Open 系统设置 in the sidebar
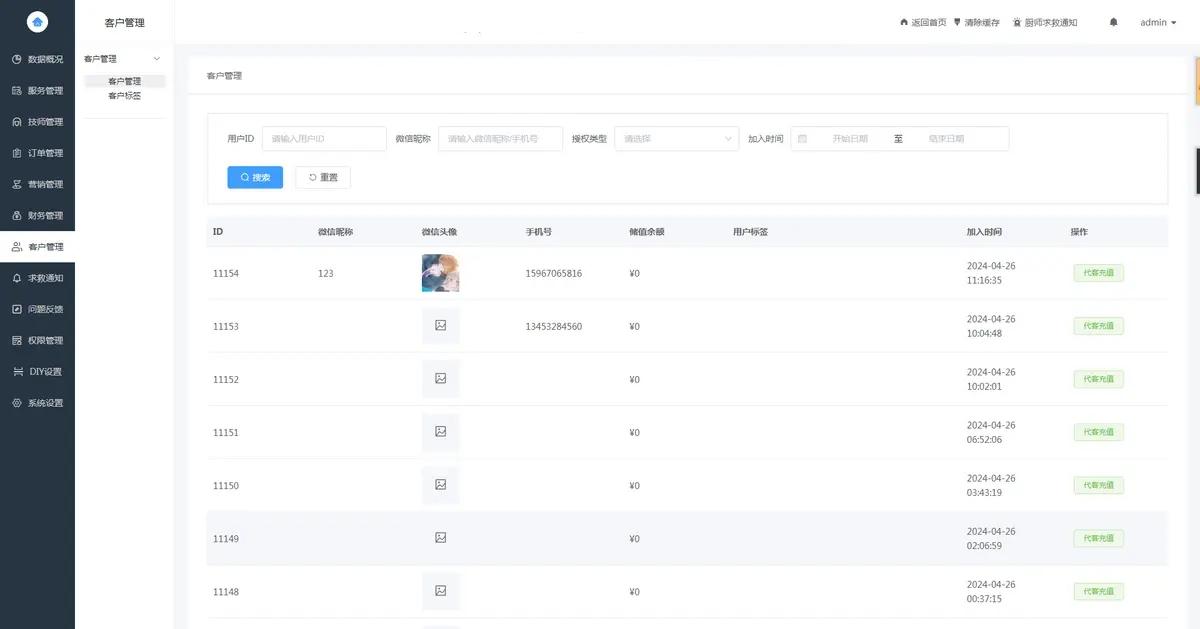This screenshot has height=629, width=1200. pyautogui.click(x=37, y=403)
